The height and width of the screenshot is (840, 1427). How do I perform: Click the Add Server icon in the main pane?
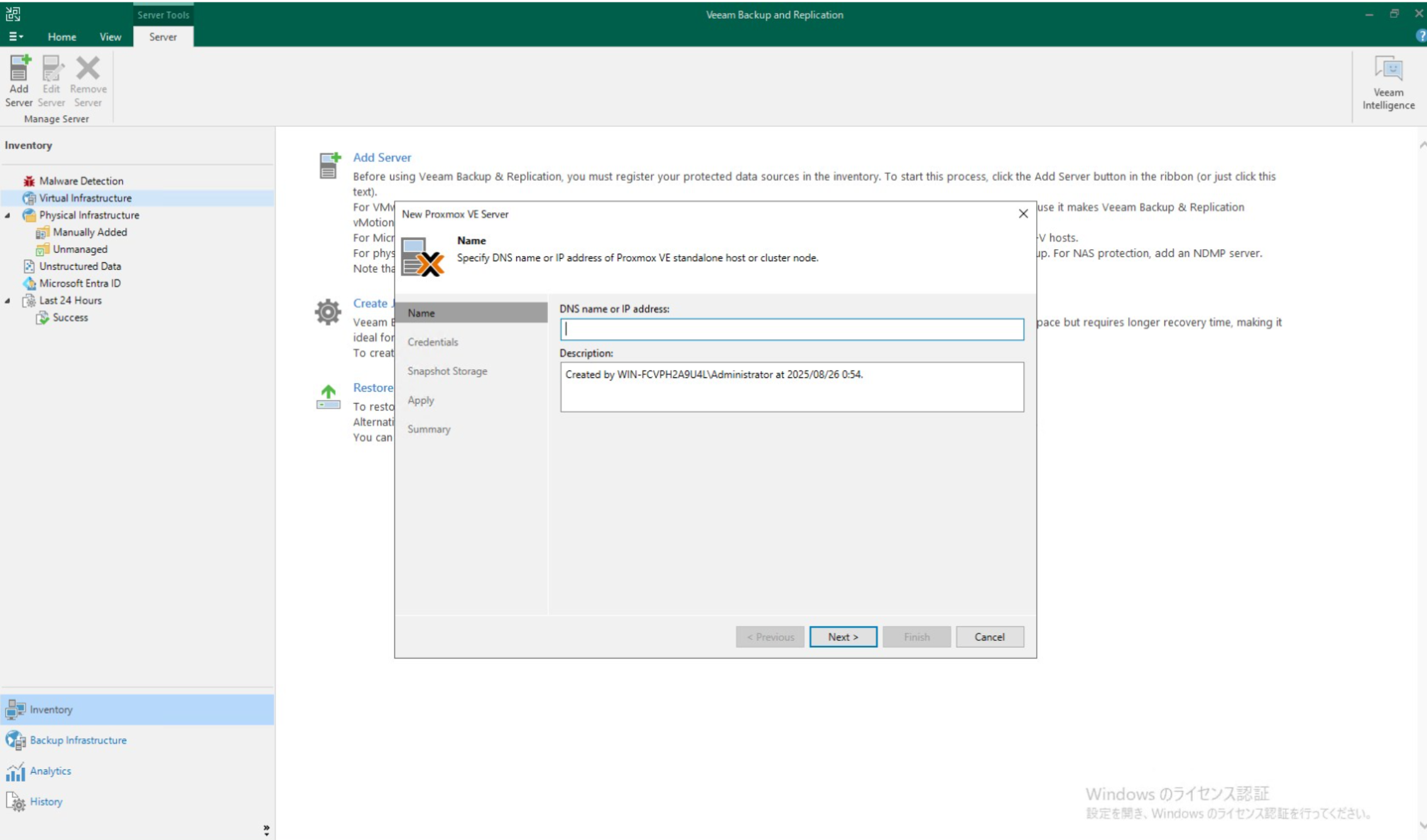coord(329,165)
